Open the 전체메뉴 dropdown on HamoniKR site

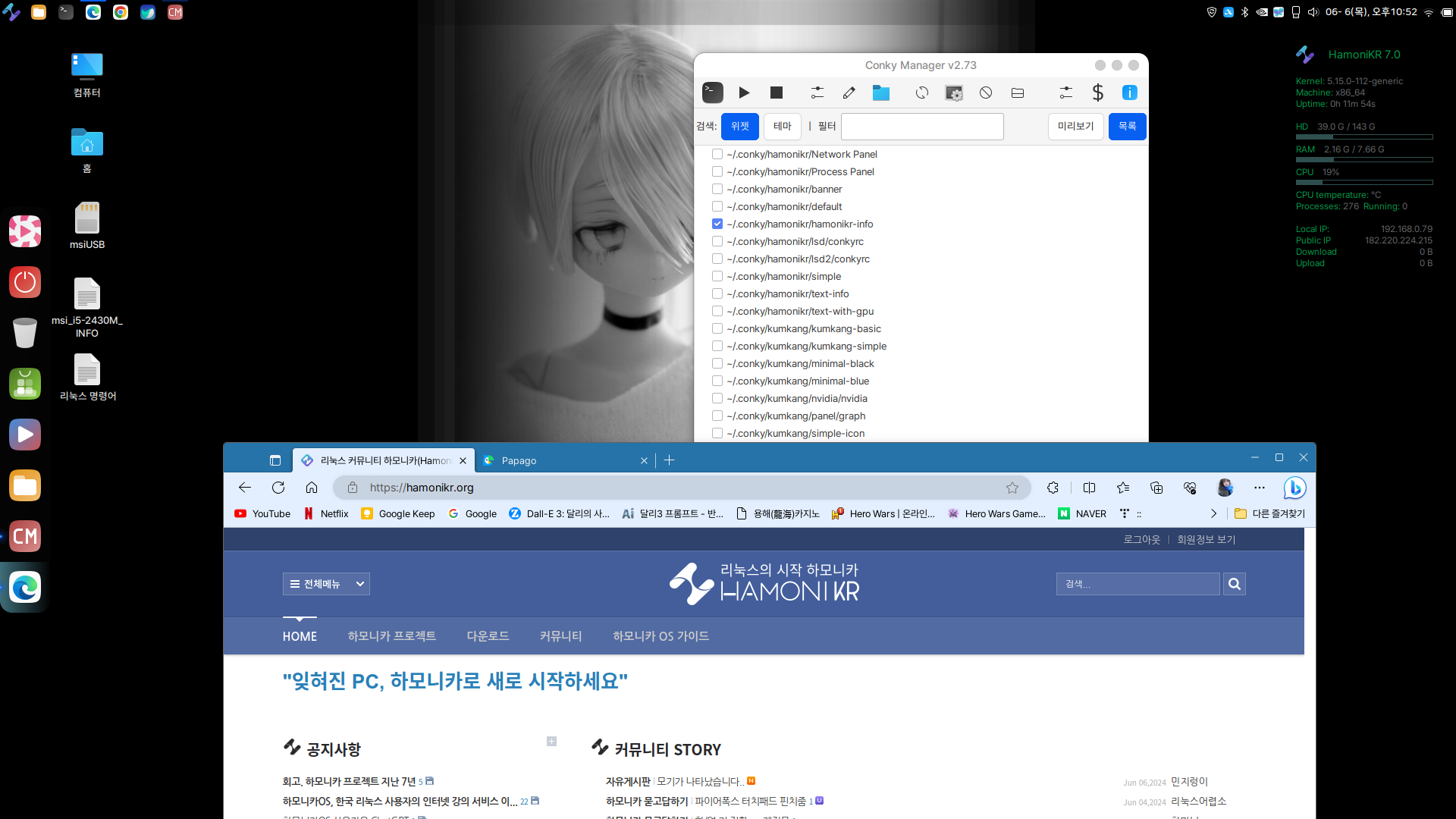coord(326,583)
